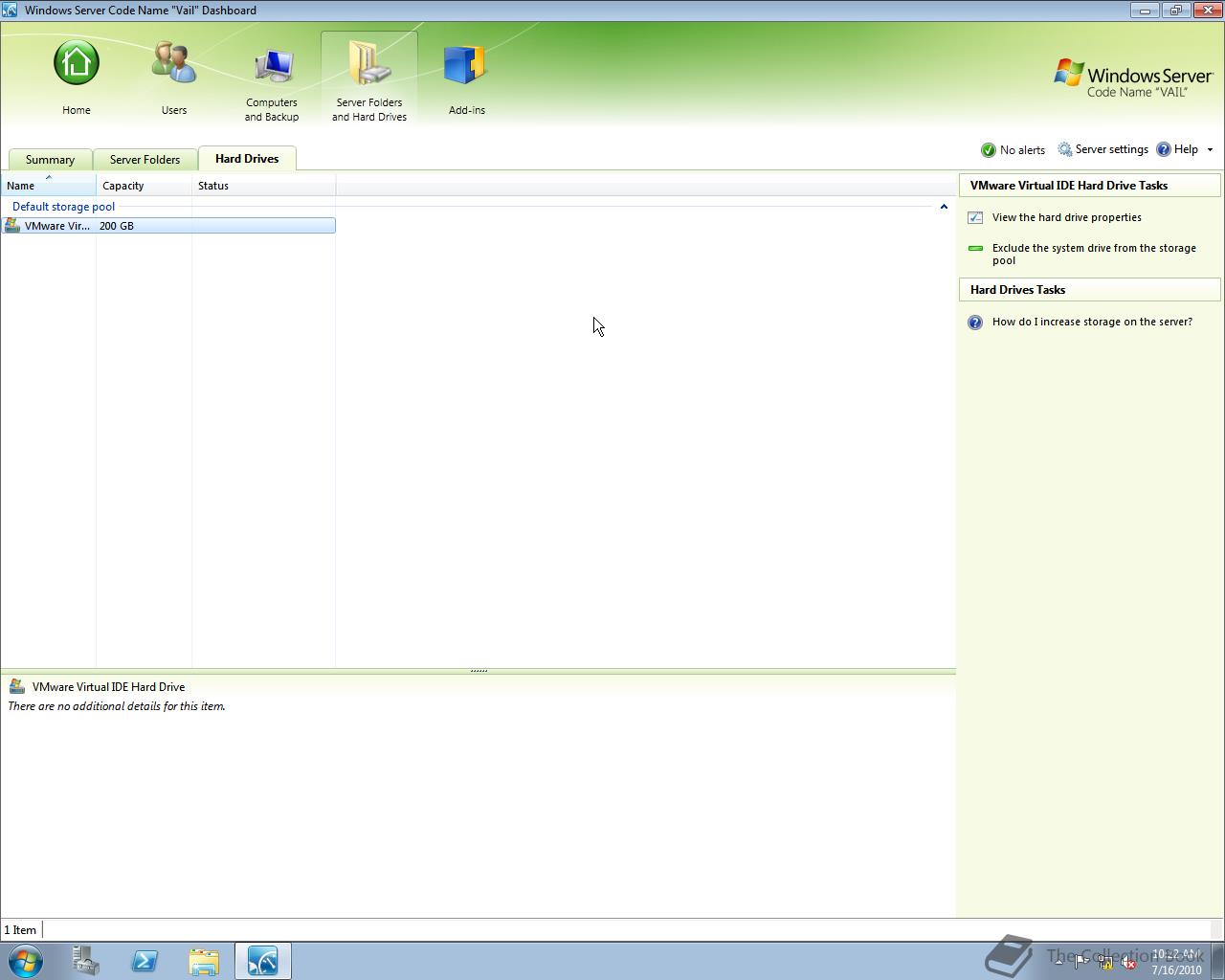This screenshot has width=1225, height=980.
Task: Click the details pane drive icon
Action: (x=16, y=686)
